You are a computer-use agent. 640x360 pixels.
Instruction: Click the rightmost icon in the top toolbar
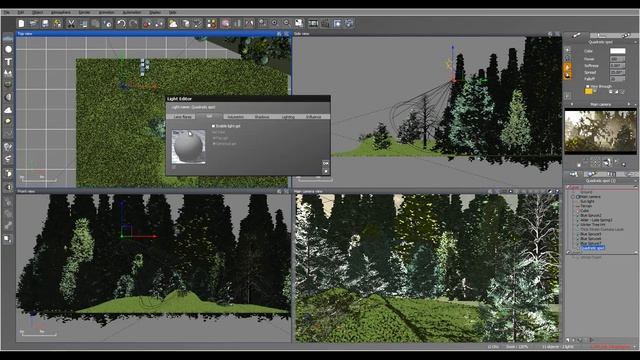[x=349, y=24]
